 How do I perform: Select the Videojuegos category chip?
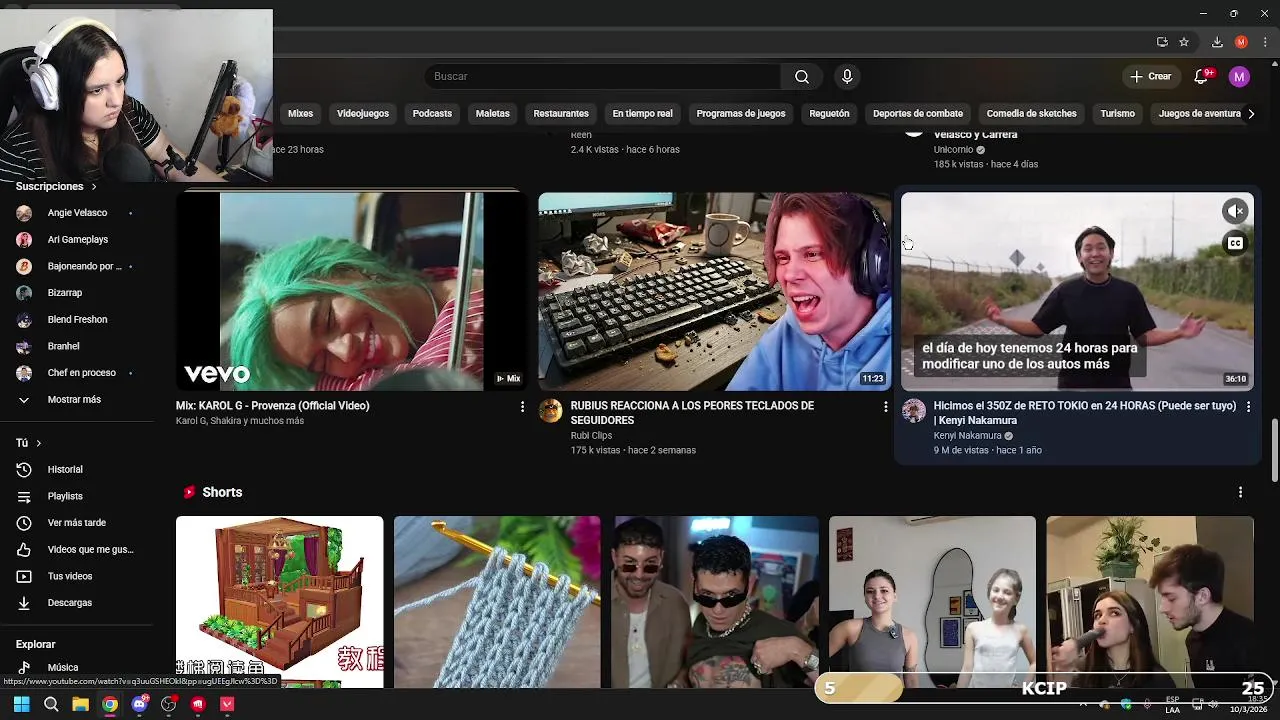pos(363,114)
